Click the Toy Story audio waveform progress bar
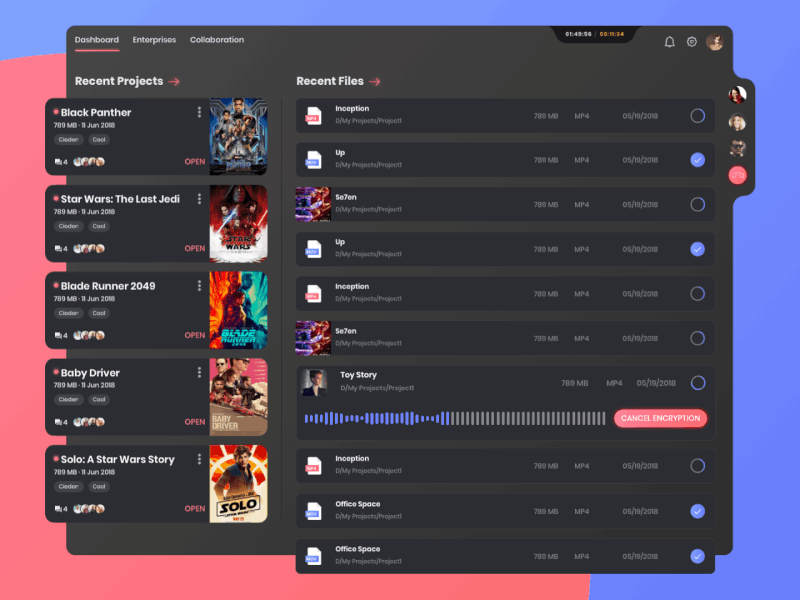 pos(455,418)
